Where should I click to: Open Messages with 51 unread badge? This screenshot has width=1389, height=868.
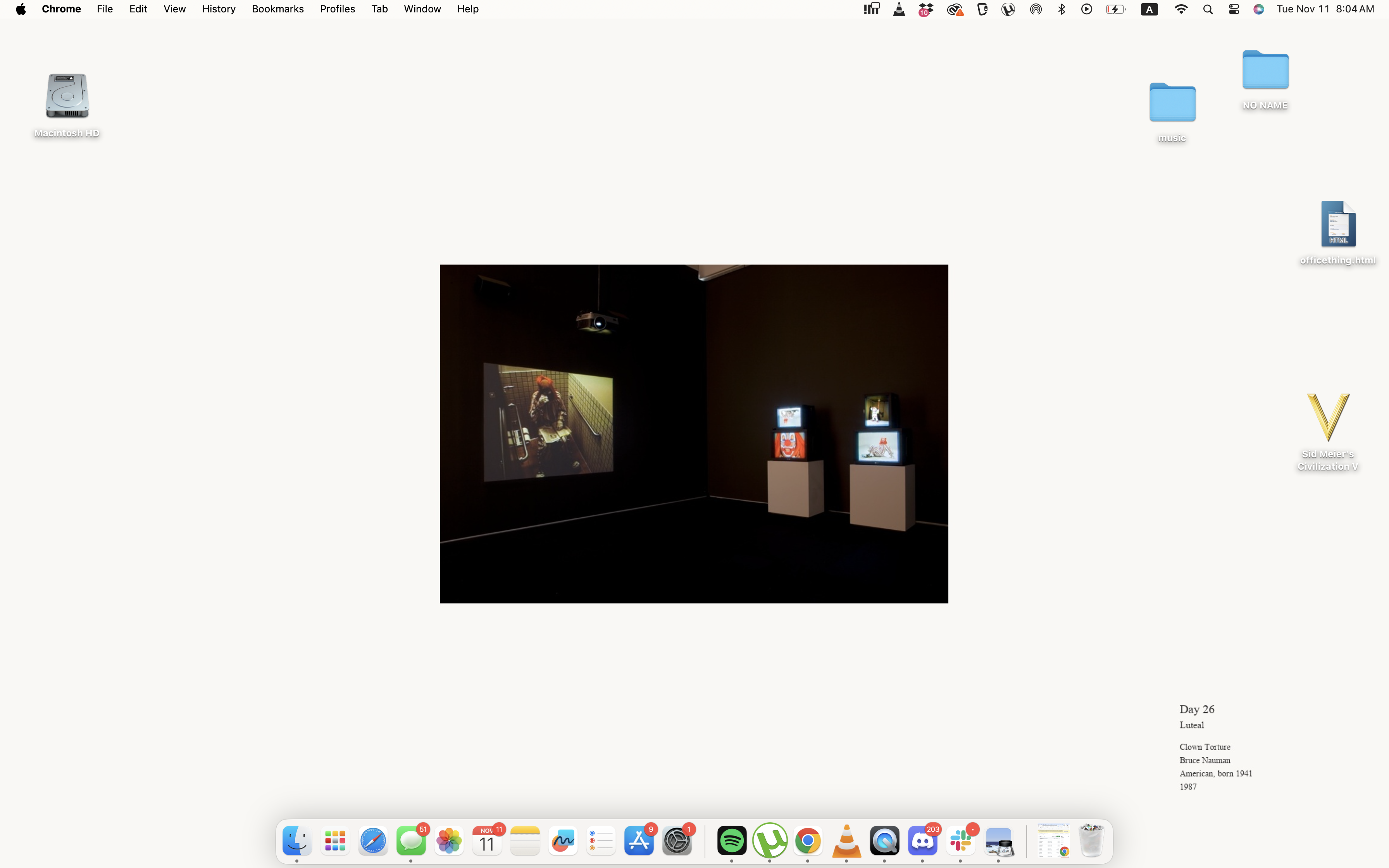click(411, 841)
